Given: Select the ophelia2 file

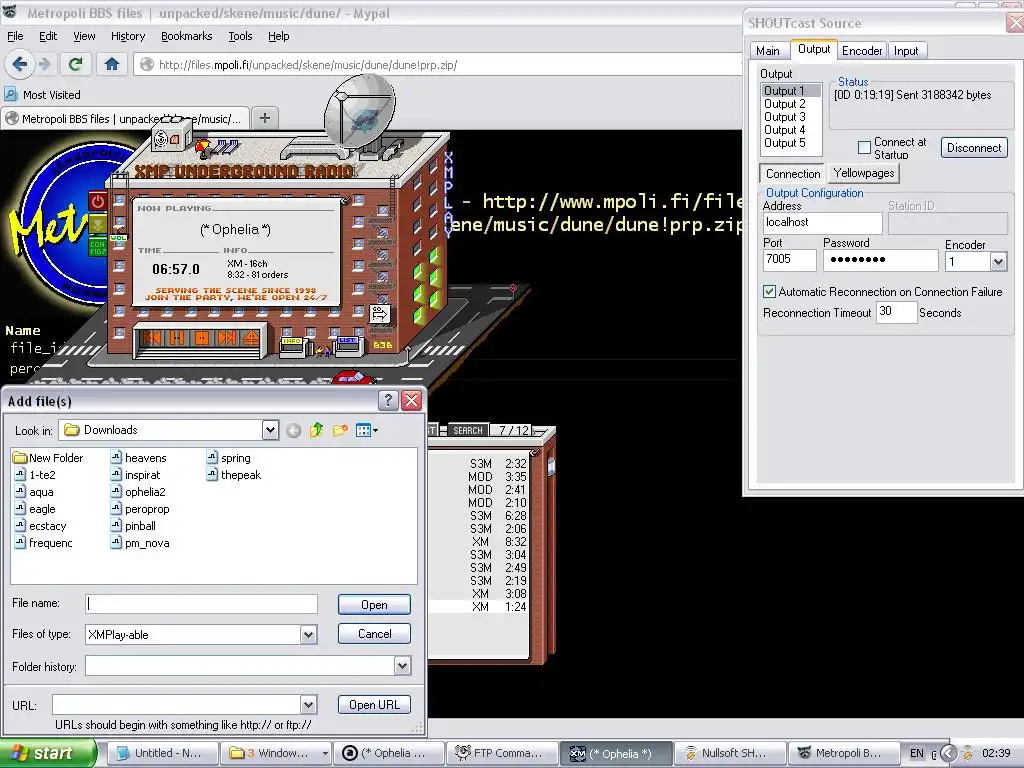Looking at the screenshot, I should pos(138,492).
